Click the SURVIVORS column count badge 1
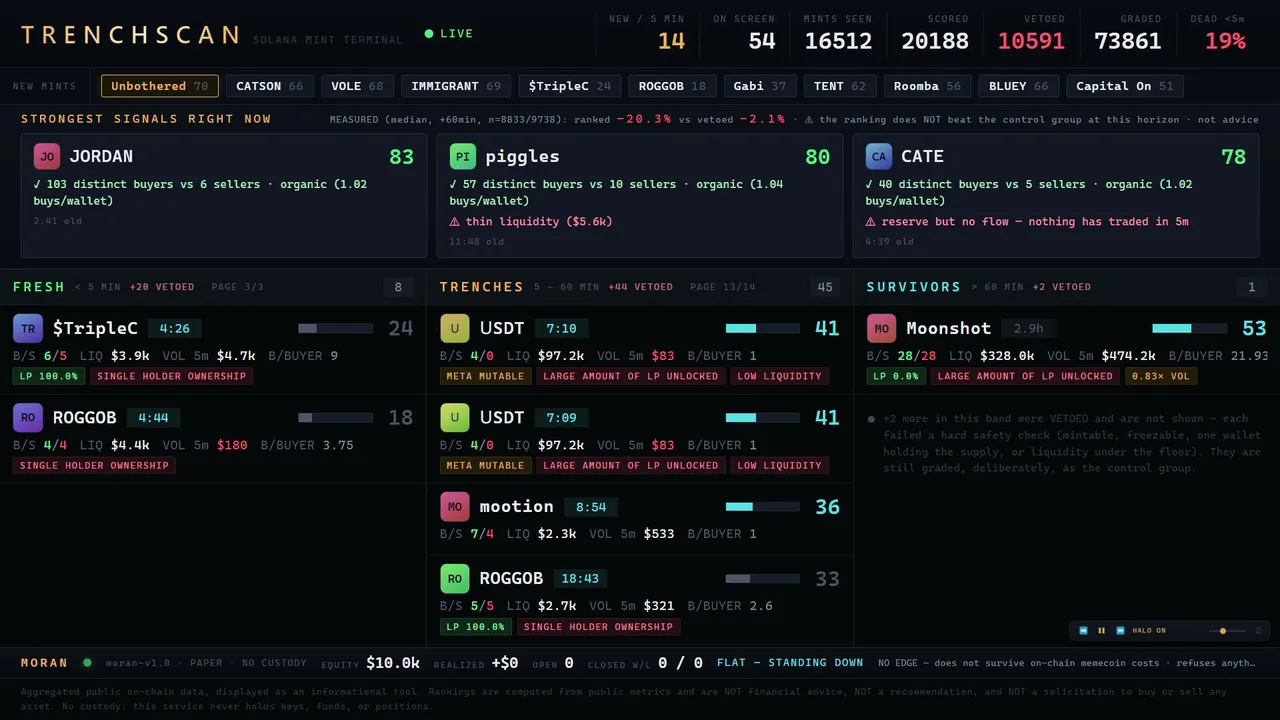 coord(1251,287)
